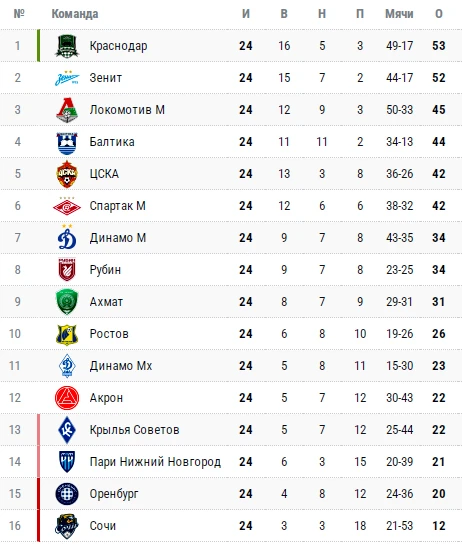
Task: Click the Оренбург team name
Action: 114,494
